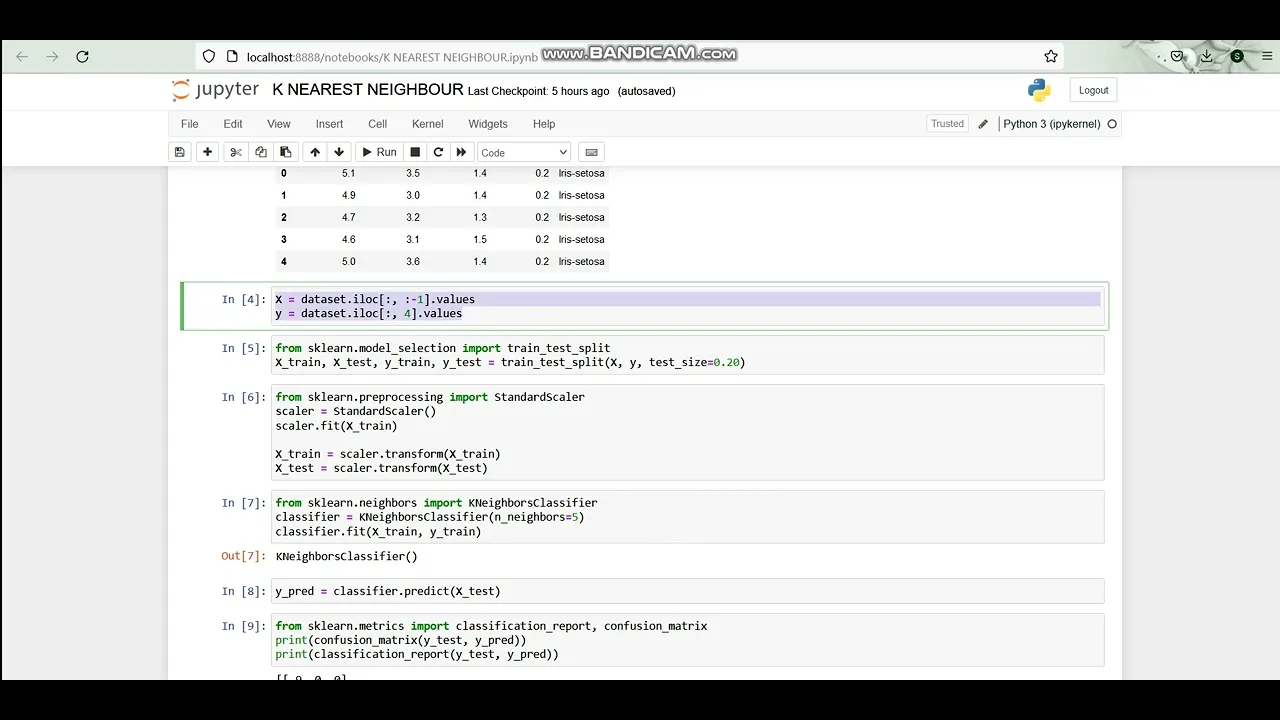Screen dimensions: 1280x720
Task: Click the pencil edit-mode icon
Action: point(983,124)
